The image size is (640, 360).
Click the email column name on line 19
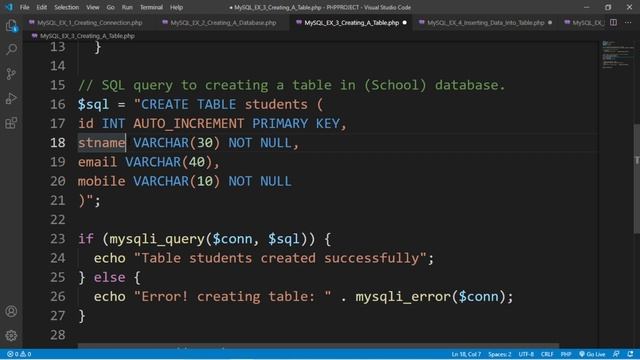(98, 162)
